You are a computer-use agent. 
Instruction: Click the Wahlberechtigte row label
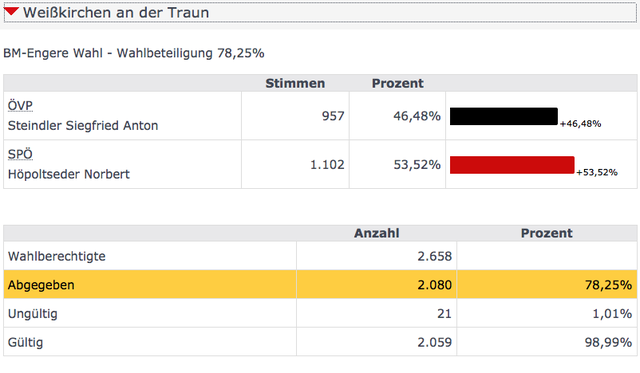coord(57,256)
